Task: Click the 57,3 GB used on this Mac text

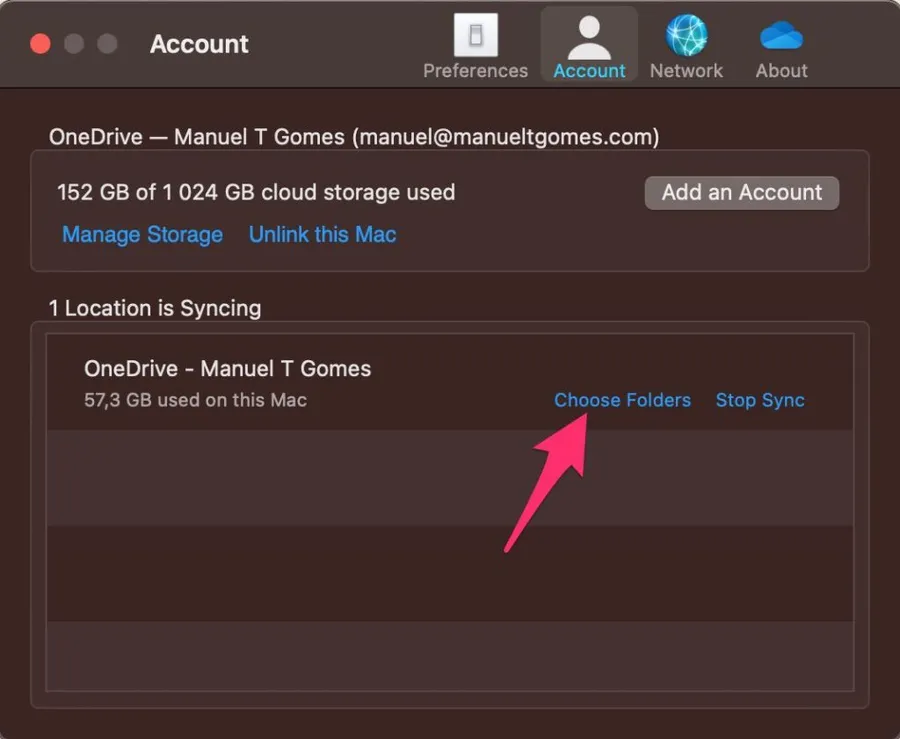Action: [x=195, y=400]
